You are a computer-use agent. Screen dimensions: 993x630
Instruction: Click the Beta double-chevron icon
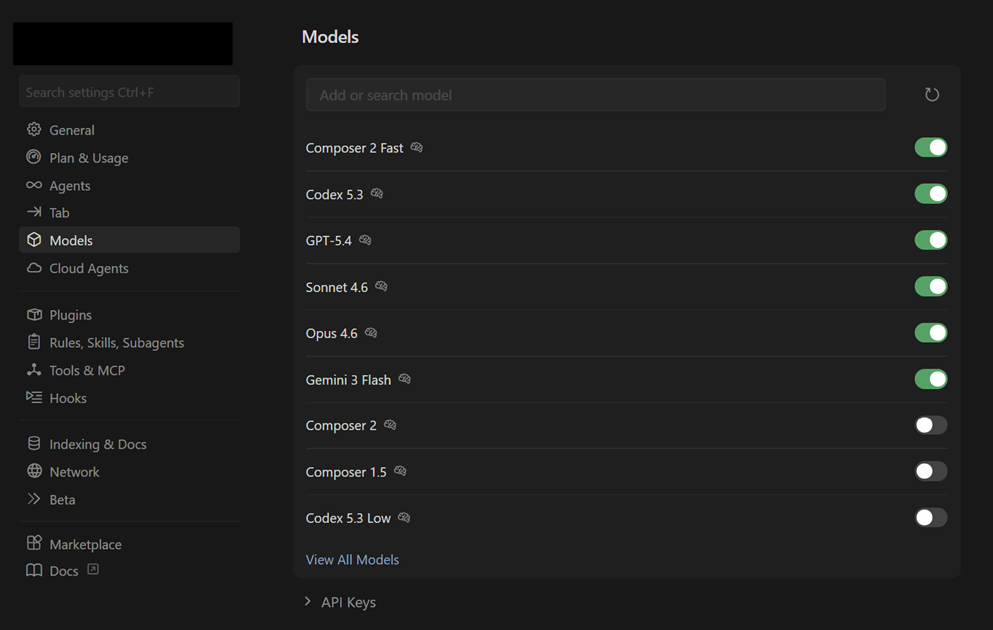[x=34, y=499]
